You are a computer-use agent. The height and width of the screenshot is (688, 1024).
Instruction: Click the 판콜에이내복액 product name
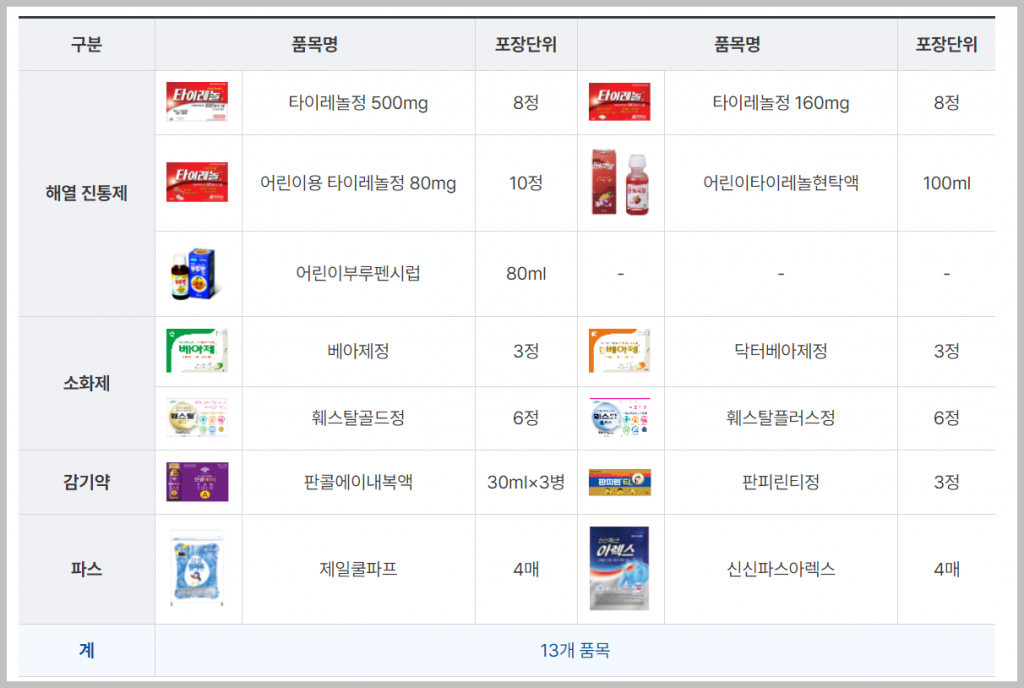click(x=358, y=482)
